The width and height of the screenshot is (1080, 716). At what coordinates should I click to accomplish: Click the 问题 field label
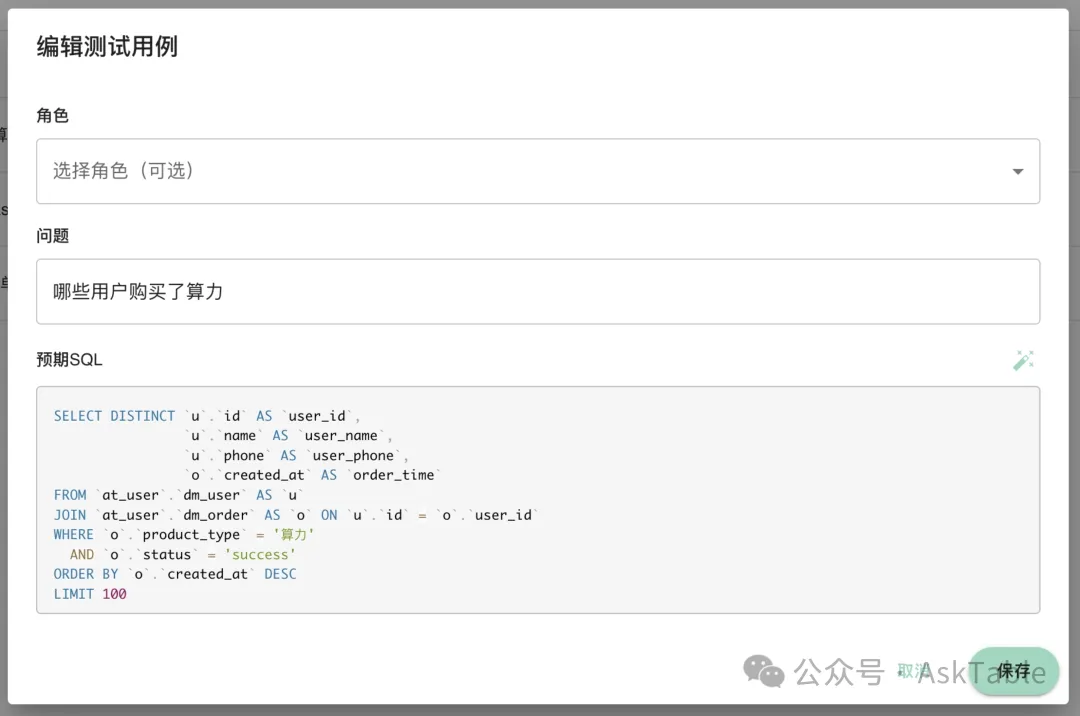pos(53,236)
